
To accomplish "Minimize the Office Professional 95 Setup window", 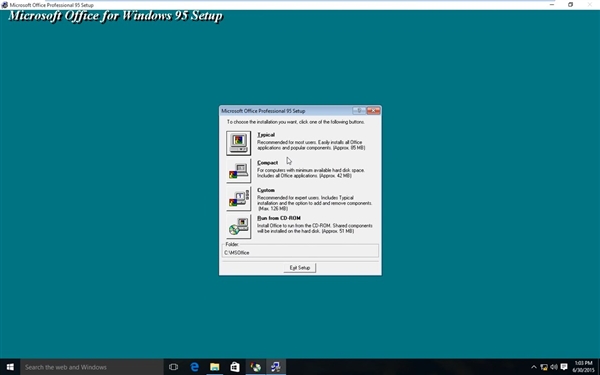I will [x=552, y=5].
